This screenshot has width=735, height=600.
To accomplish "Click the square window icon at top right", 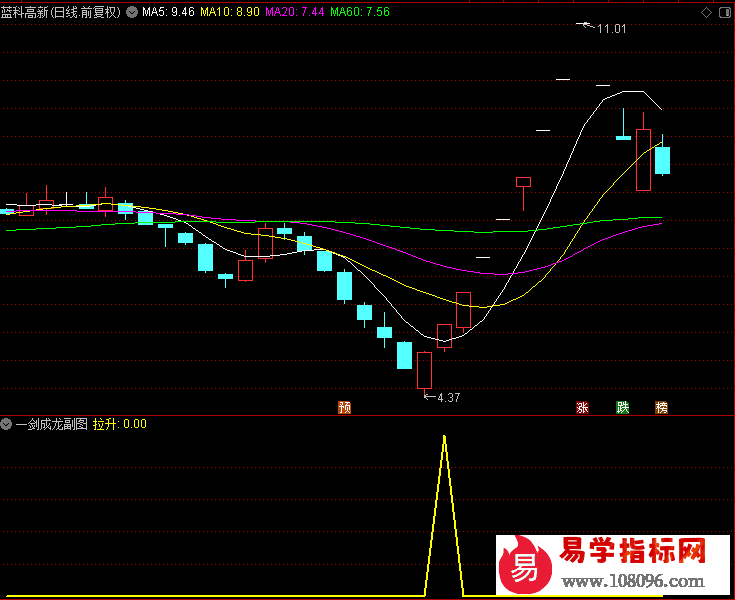I will 725,12.
